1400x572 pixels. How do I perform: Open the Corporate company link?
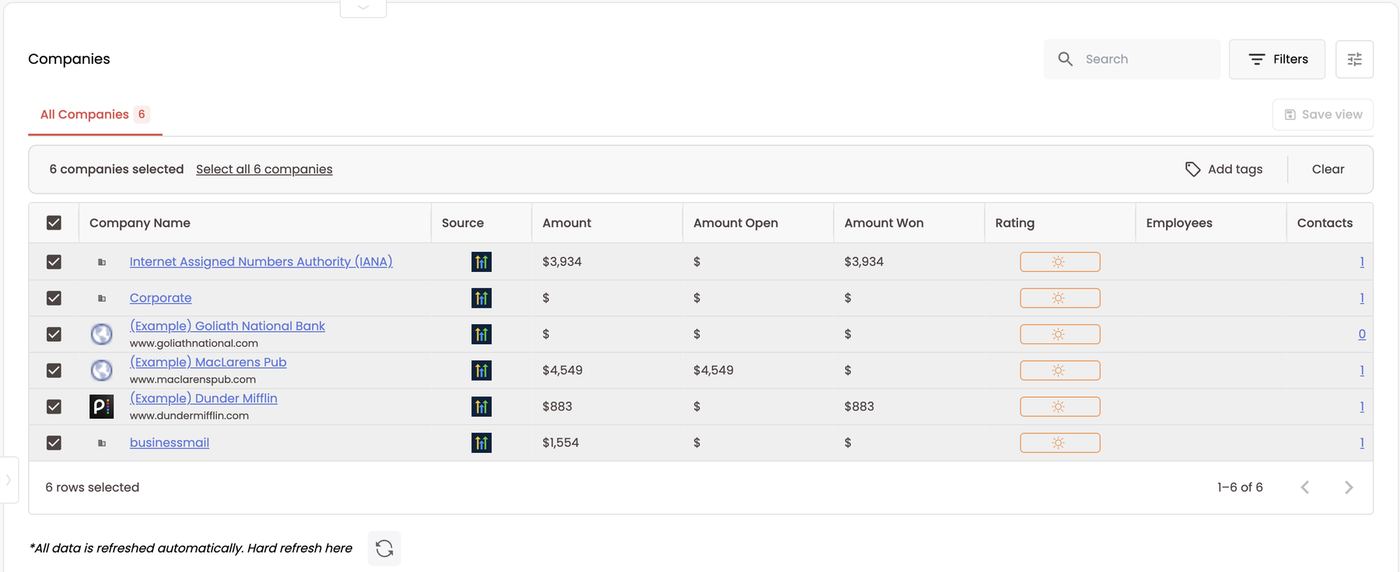tap(161, 298)
